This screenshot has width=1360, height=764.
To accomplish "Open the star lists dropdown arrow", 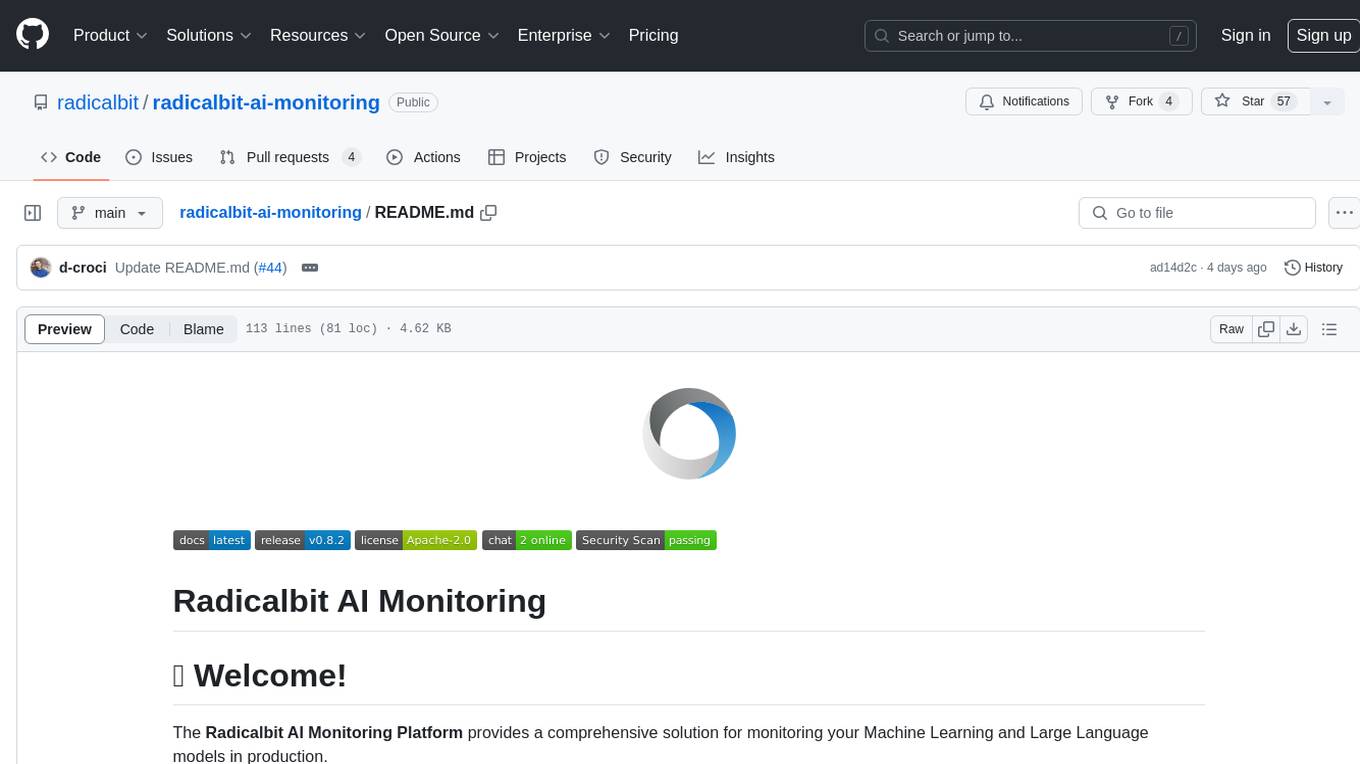I will tap(1327, 102).
